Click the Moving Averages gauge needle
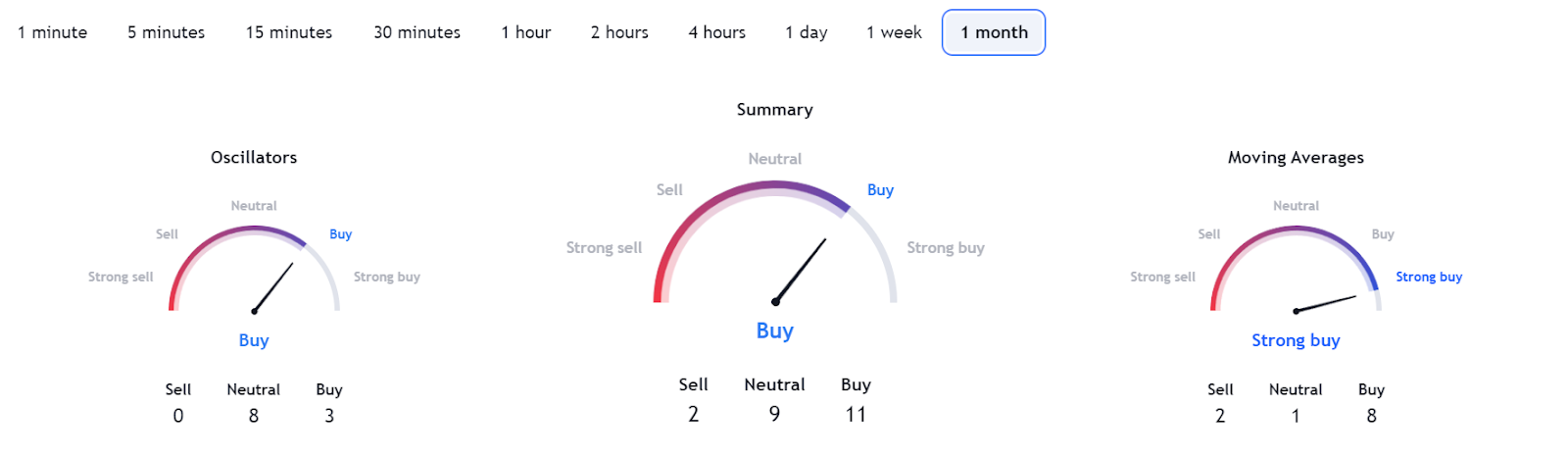Viewport: 1568px width, 458px height. (x=1326, y=303)
